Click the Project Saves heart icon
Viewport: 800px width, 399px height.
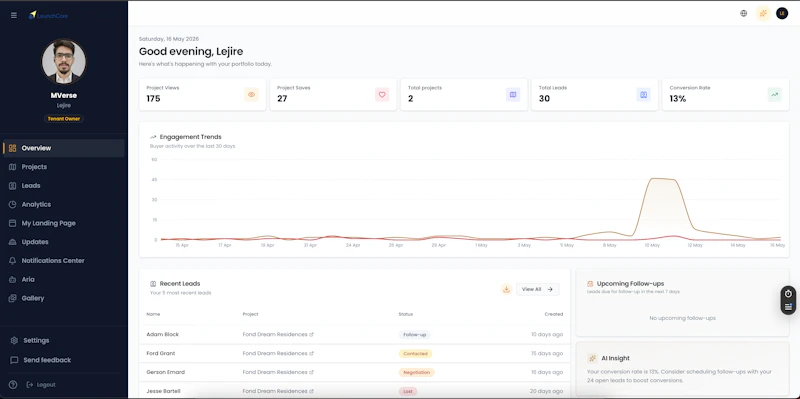coord(382,94)
